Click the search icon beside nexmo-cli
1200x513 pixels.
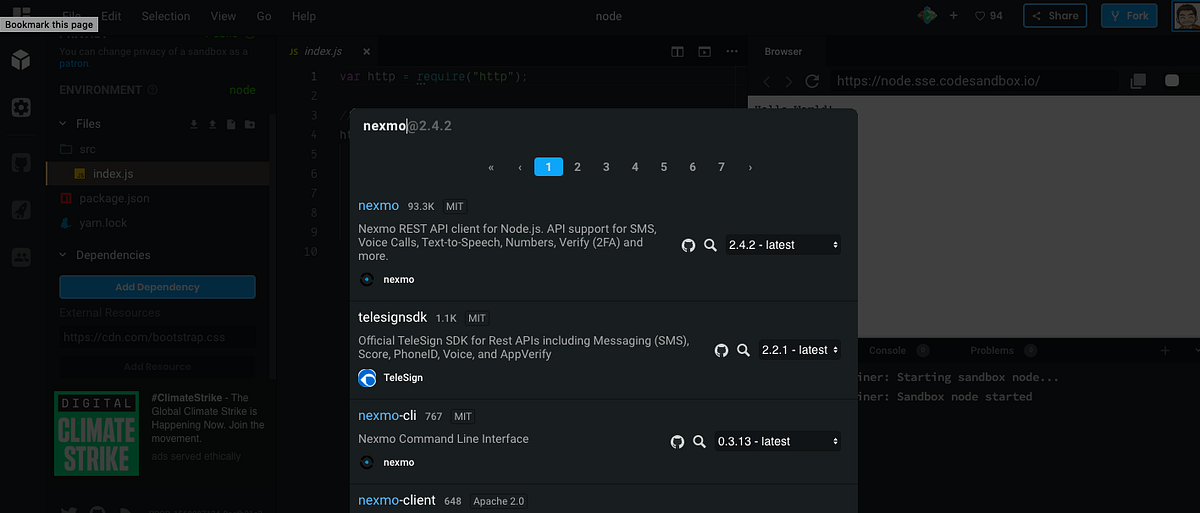click(x=700, y=441)
